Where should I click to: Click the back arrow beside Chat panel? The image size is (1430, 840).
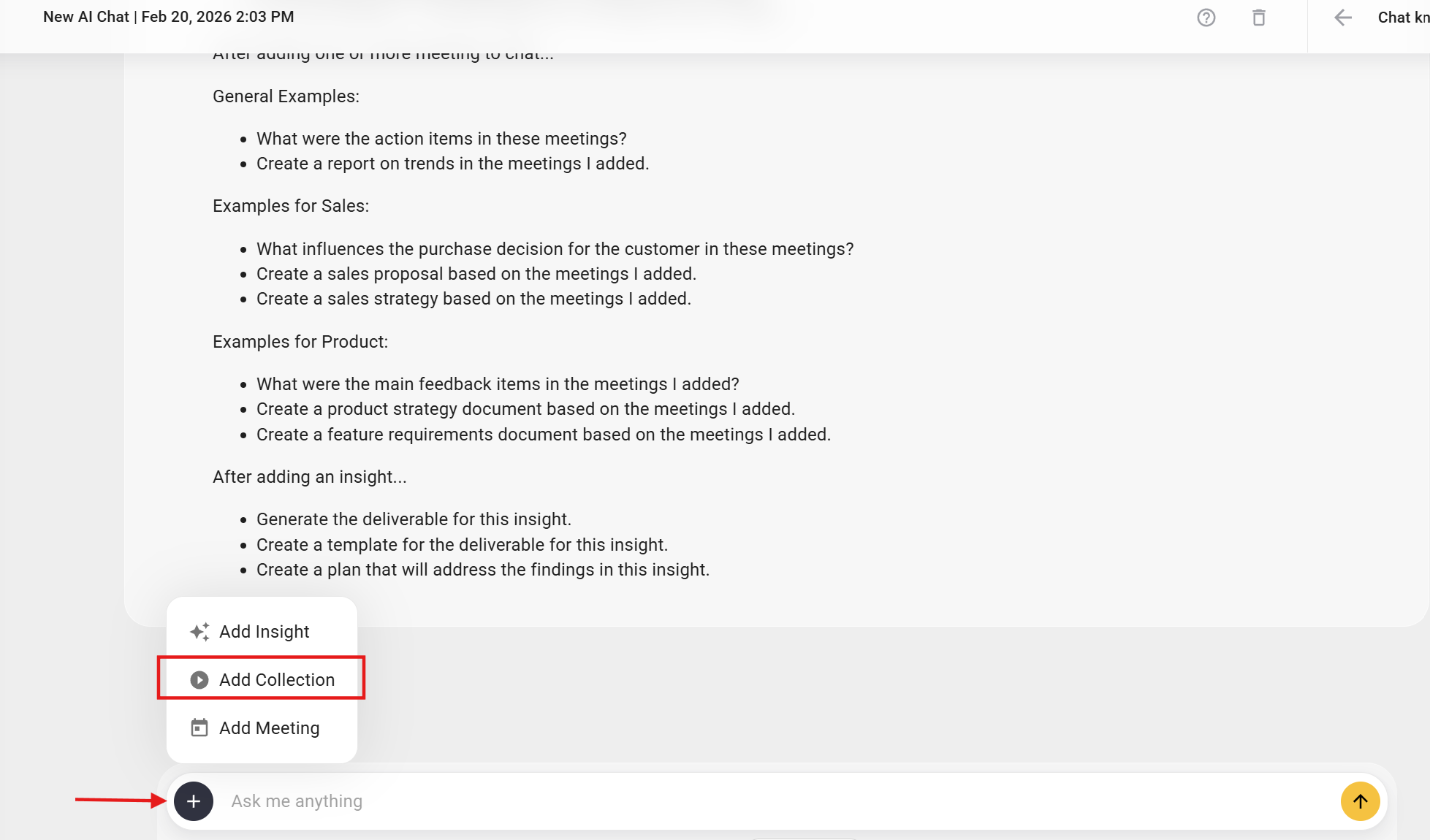tap(1343, 18)
